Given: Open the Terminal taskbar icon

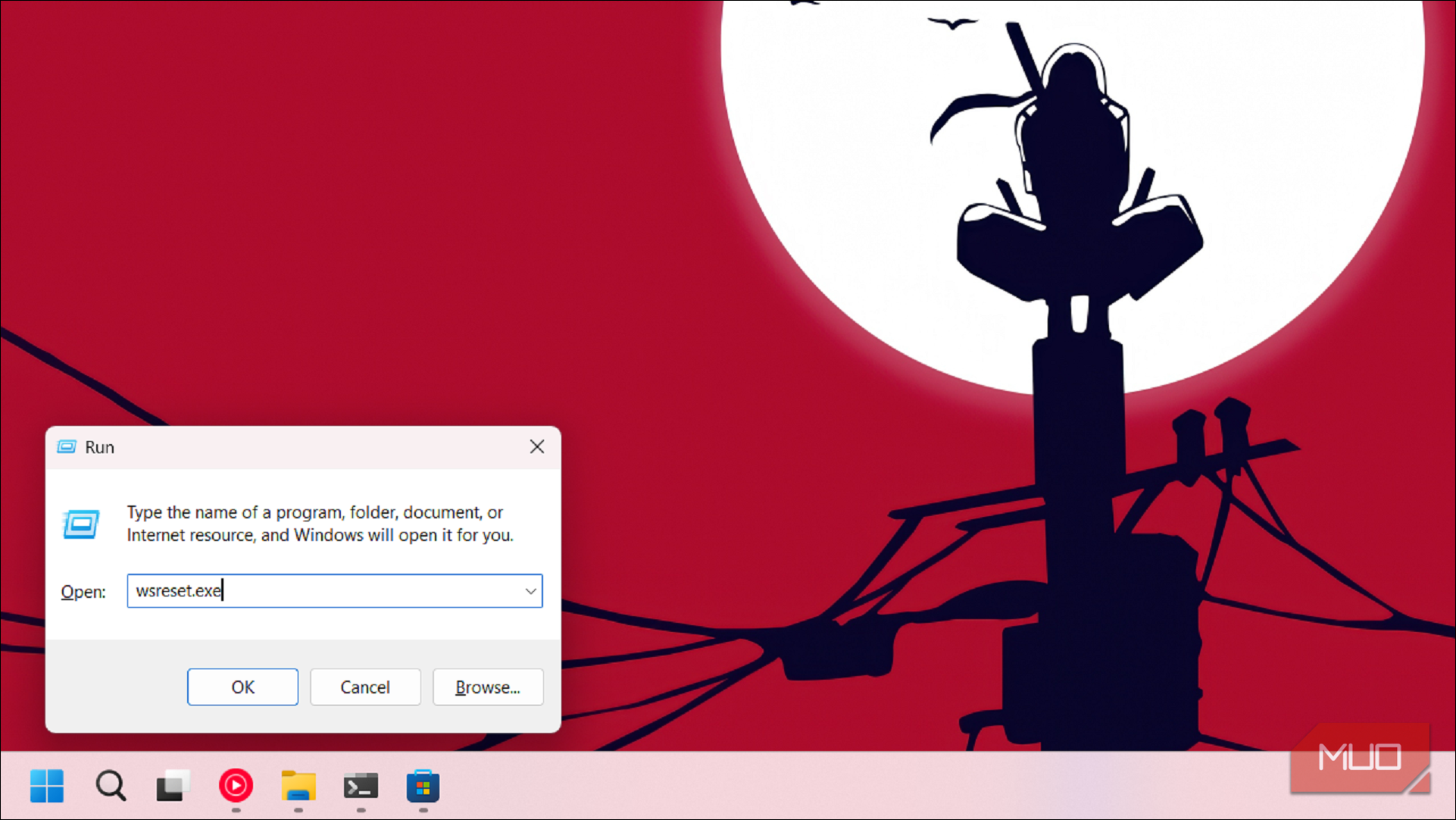Looking at the screenshot, I should 361,786.
